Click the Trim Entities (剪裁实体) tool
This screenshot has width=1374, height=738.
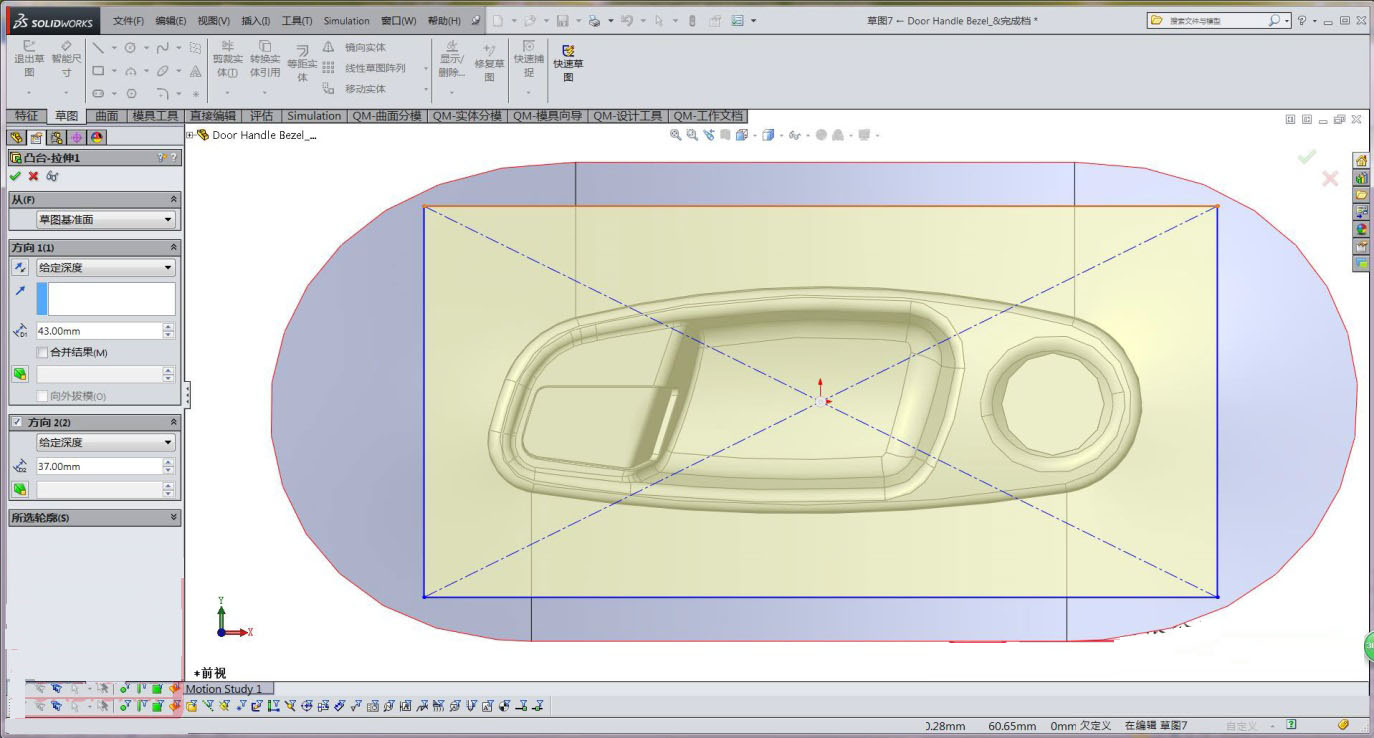[x=227, y=59]
